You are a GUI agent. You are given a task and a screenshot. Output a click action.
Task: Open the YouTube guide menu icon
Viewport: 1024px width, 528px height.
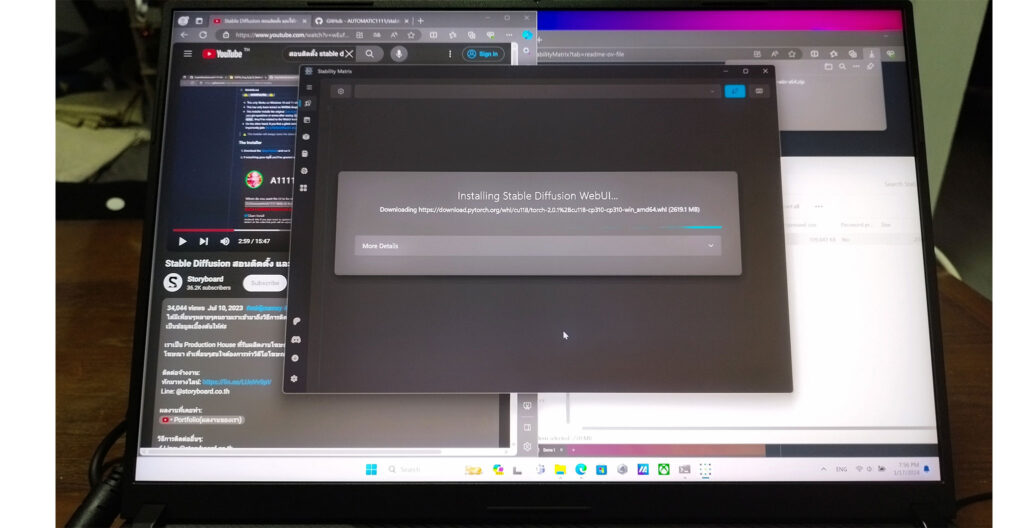point(188,54)
